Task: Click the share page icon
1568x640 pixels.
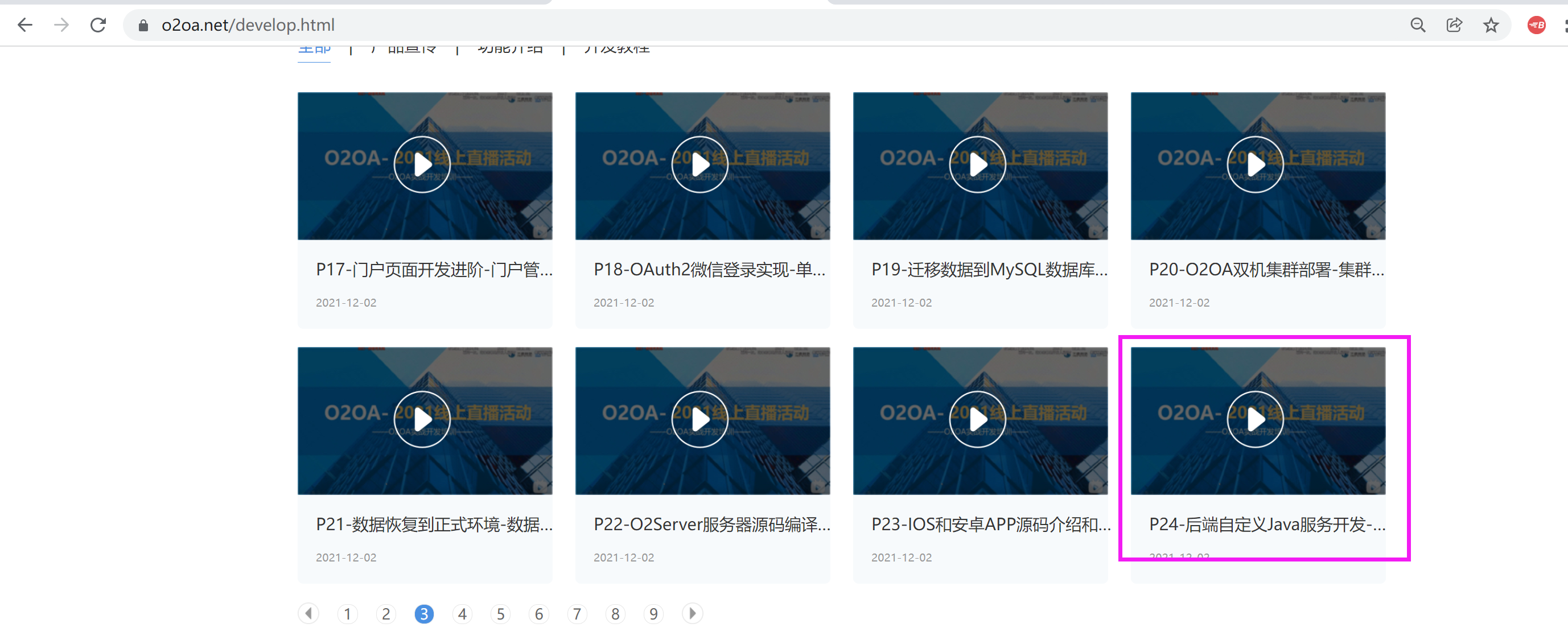Action: coord(1454,25)
